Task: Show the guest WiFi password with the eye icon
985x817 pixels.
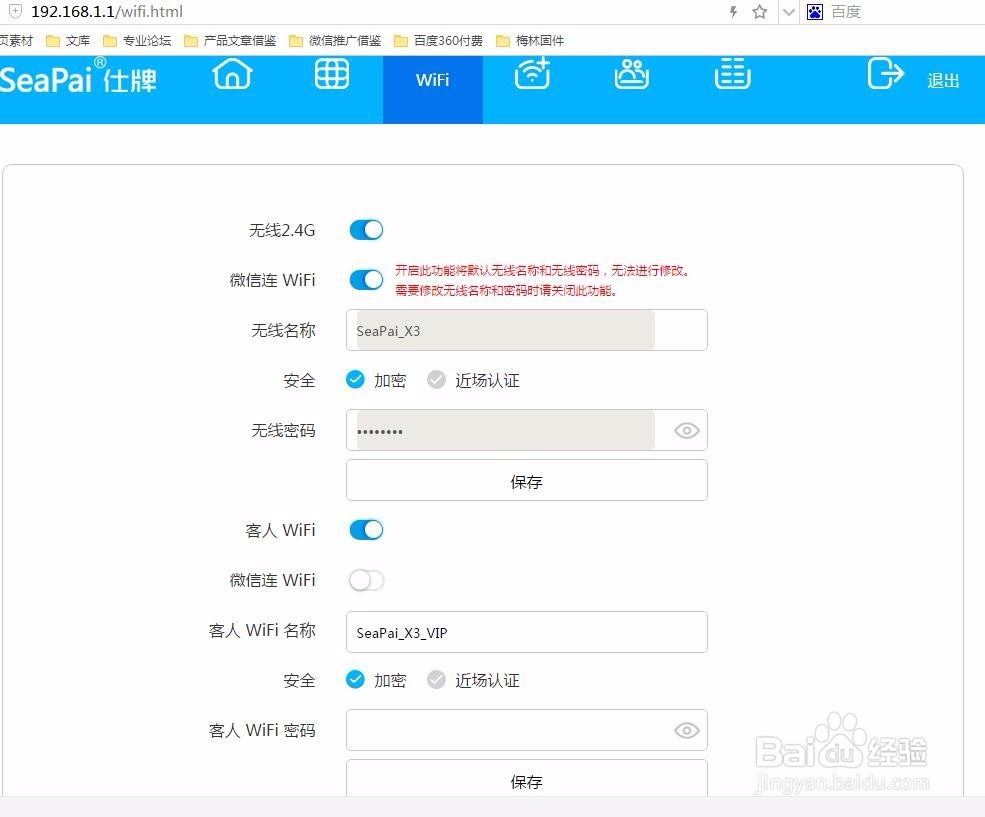Action: click(685, 731)
